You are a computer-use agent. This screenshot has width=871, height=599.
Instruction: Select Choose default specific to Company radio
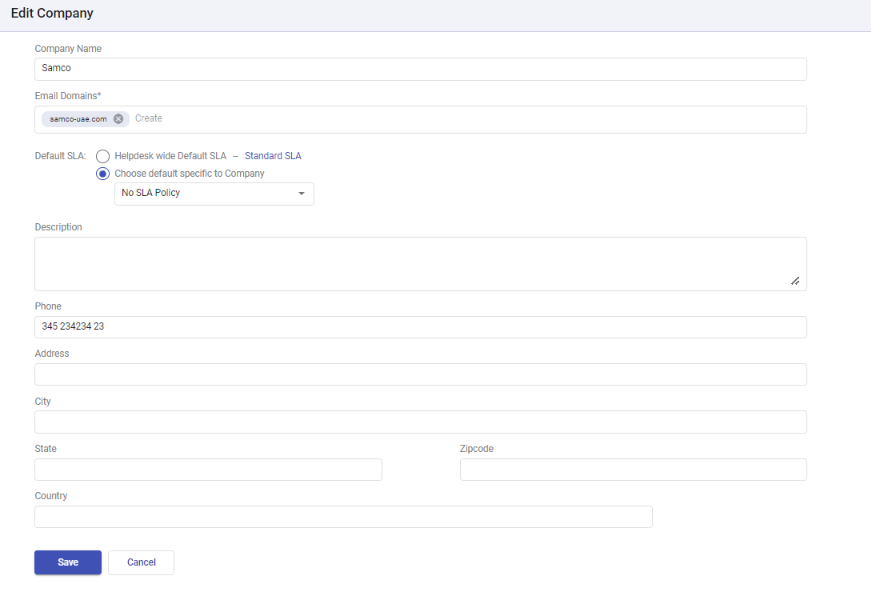pyautogui.click(x=103, y=174)
